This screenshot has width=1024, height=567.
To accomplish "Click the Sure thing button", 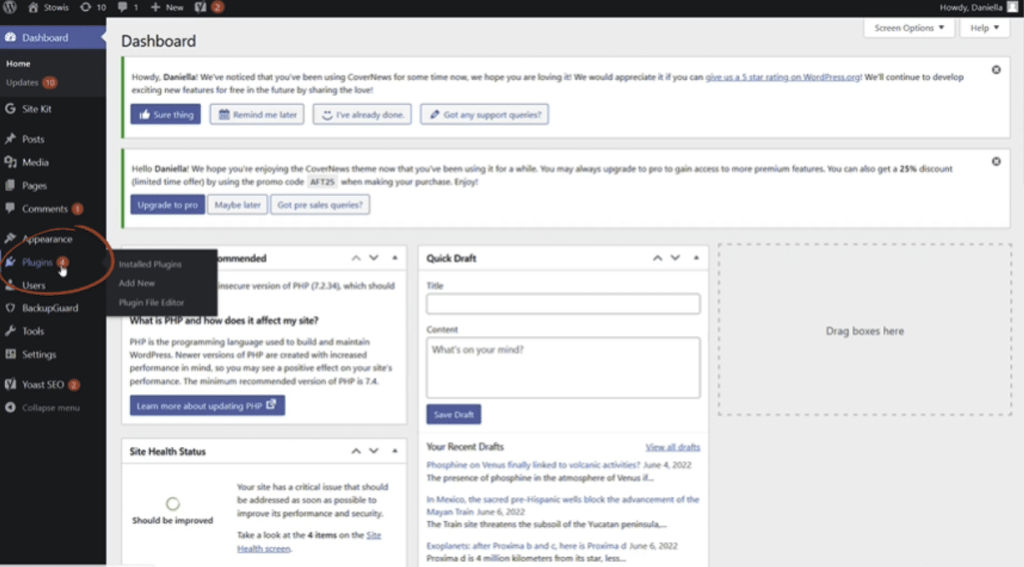I will [x=165, y=114].
